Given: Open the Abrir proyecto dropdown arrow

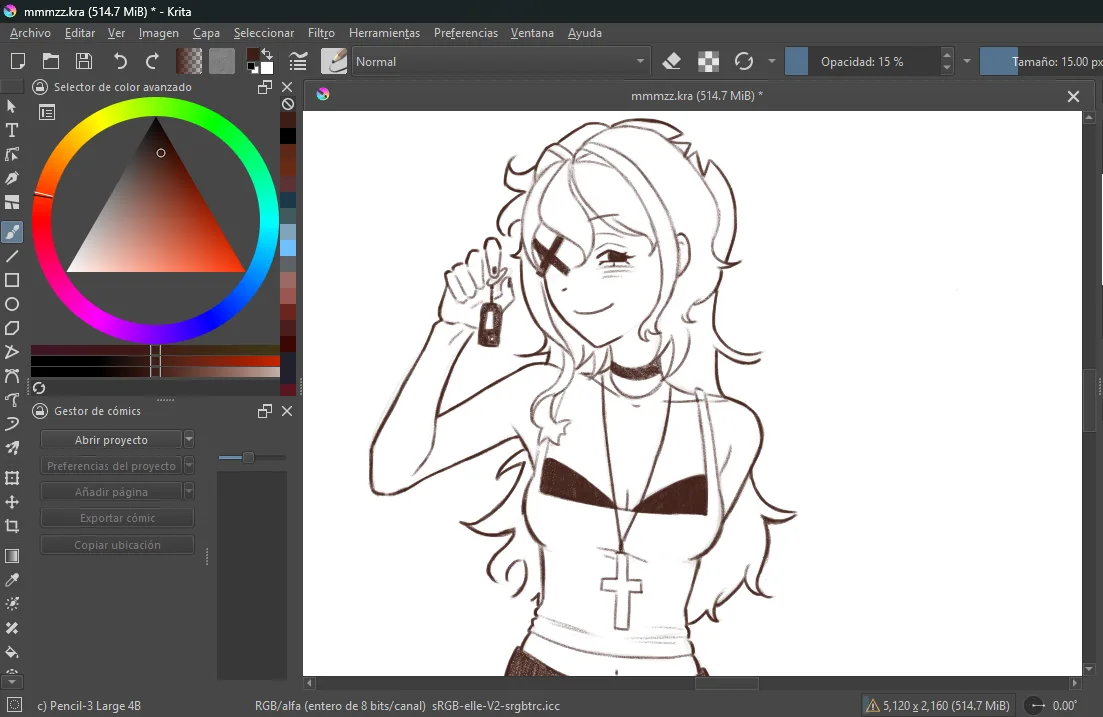Looking at the screenshot, I should pos(189,439).
